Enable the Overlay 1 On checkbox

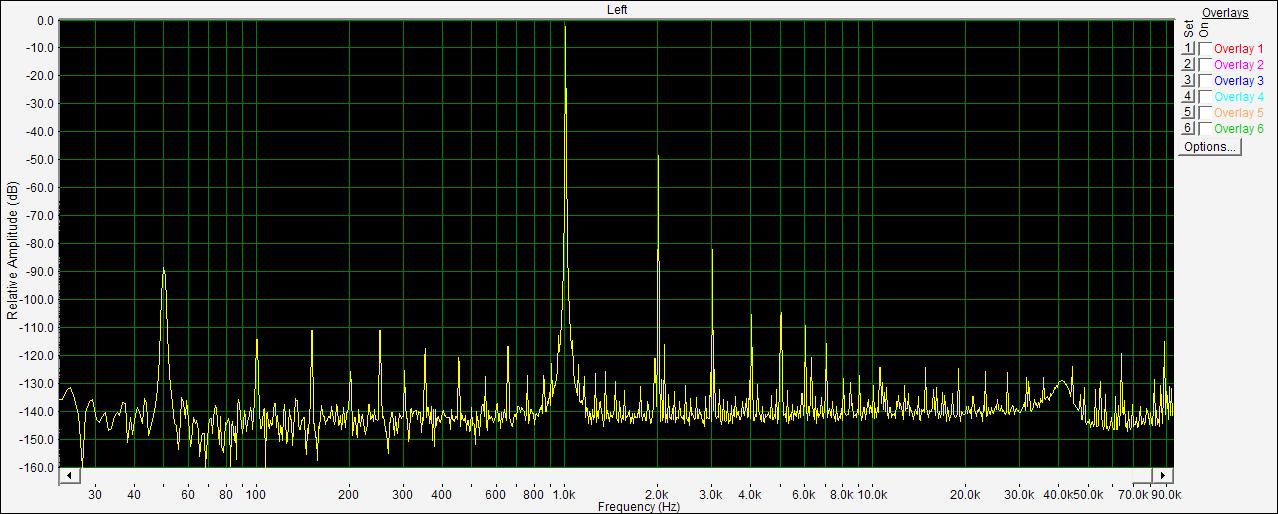[1205, 49]
